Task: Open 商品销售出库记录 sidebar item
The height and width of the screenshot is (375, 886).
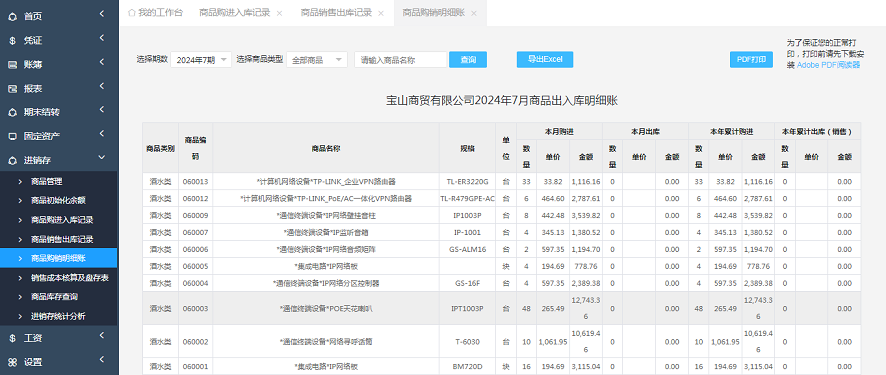Action: coord(62,239)
